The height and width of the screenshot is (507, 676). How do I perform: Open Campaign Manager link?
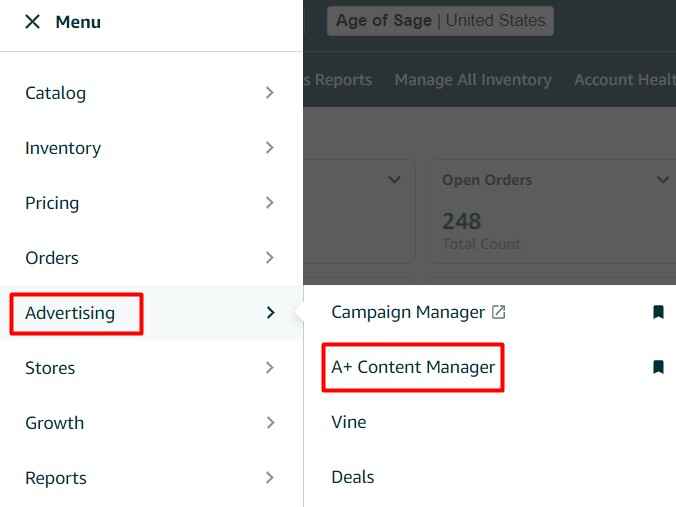[x=408, y=312]
